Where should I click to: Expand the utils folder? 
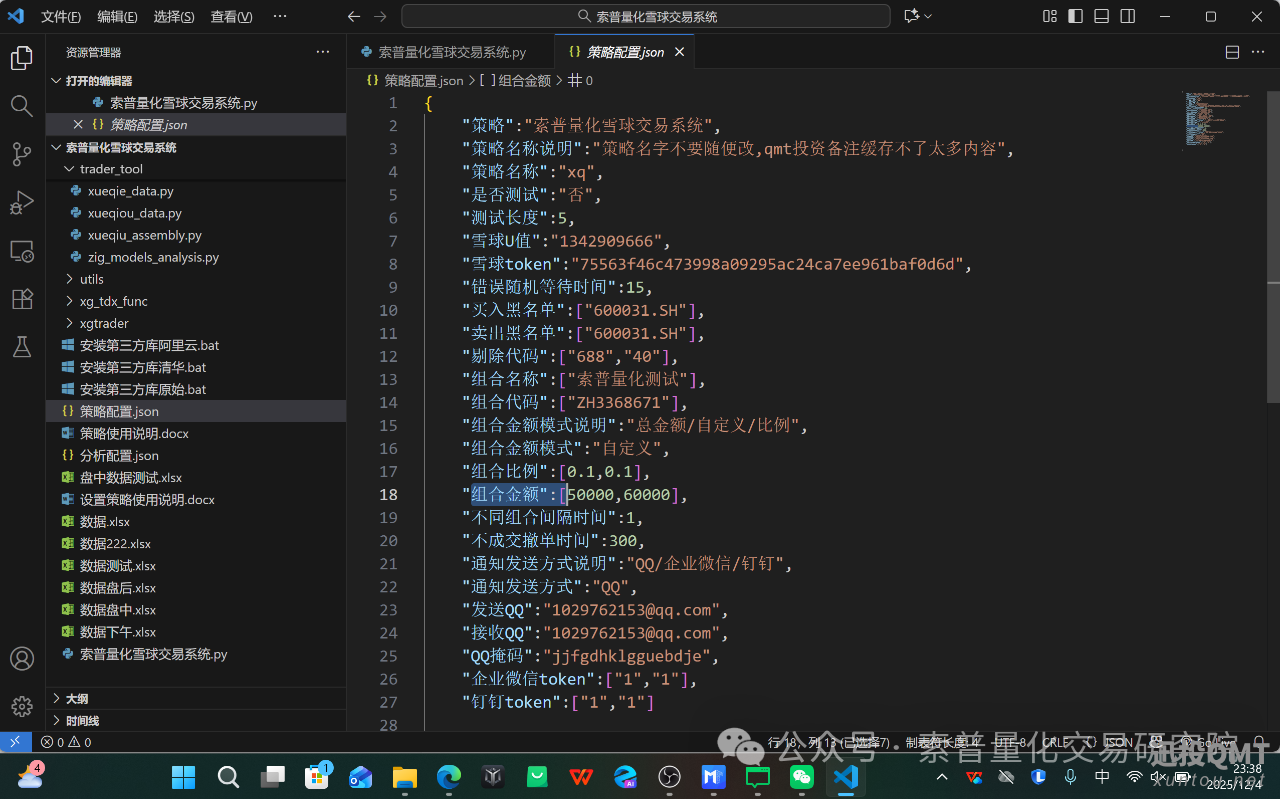click(92, 279)
